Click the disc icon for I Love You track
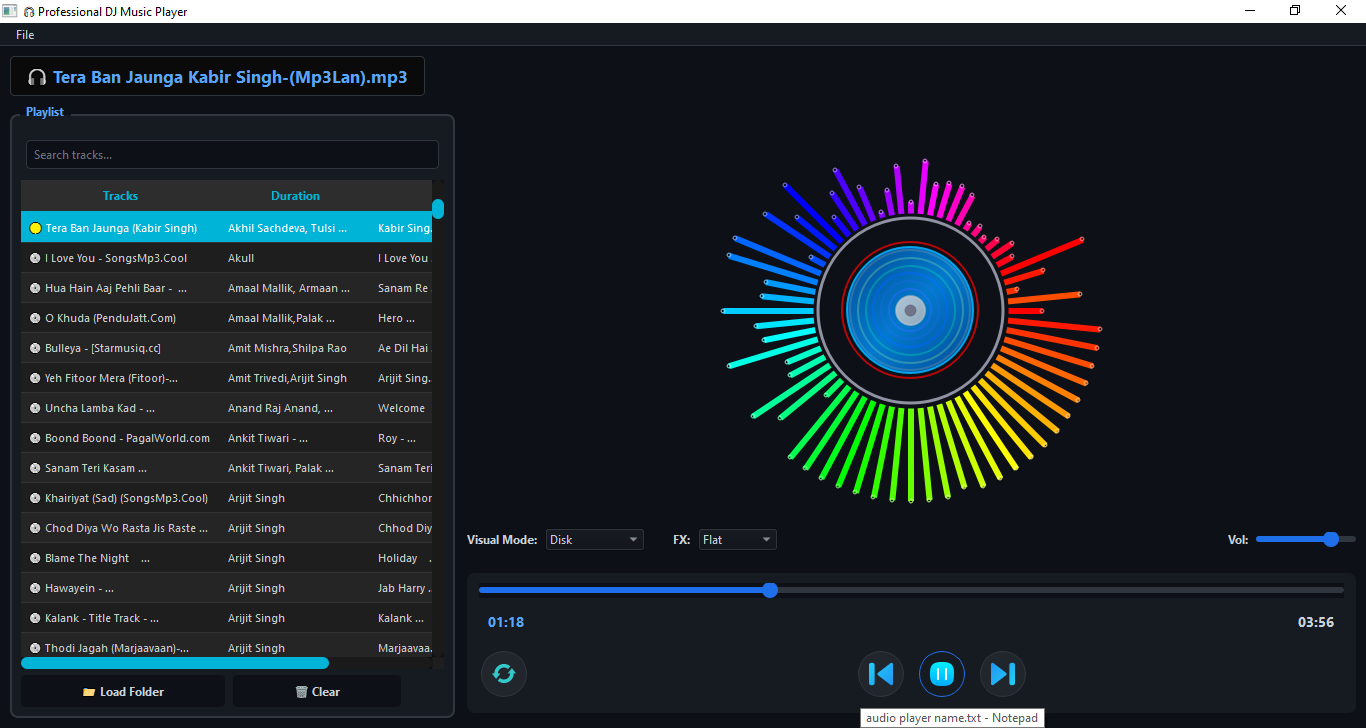Image resolution: width=1366 pixels, height=728 pixels. pyautogui.click(x=35, y=258)
